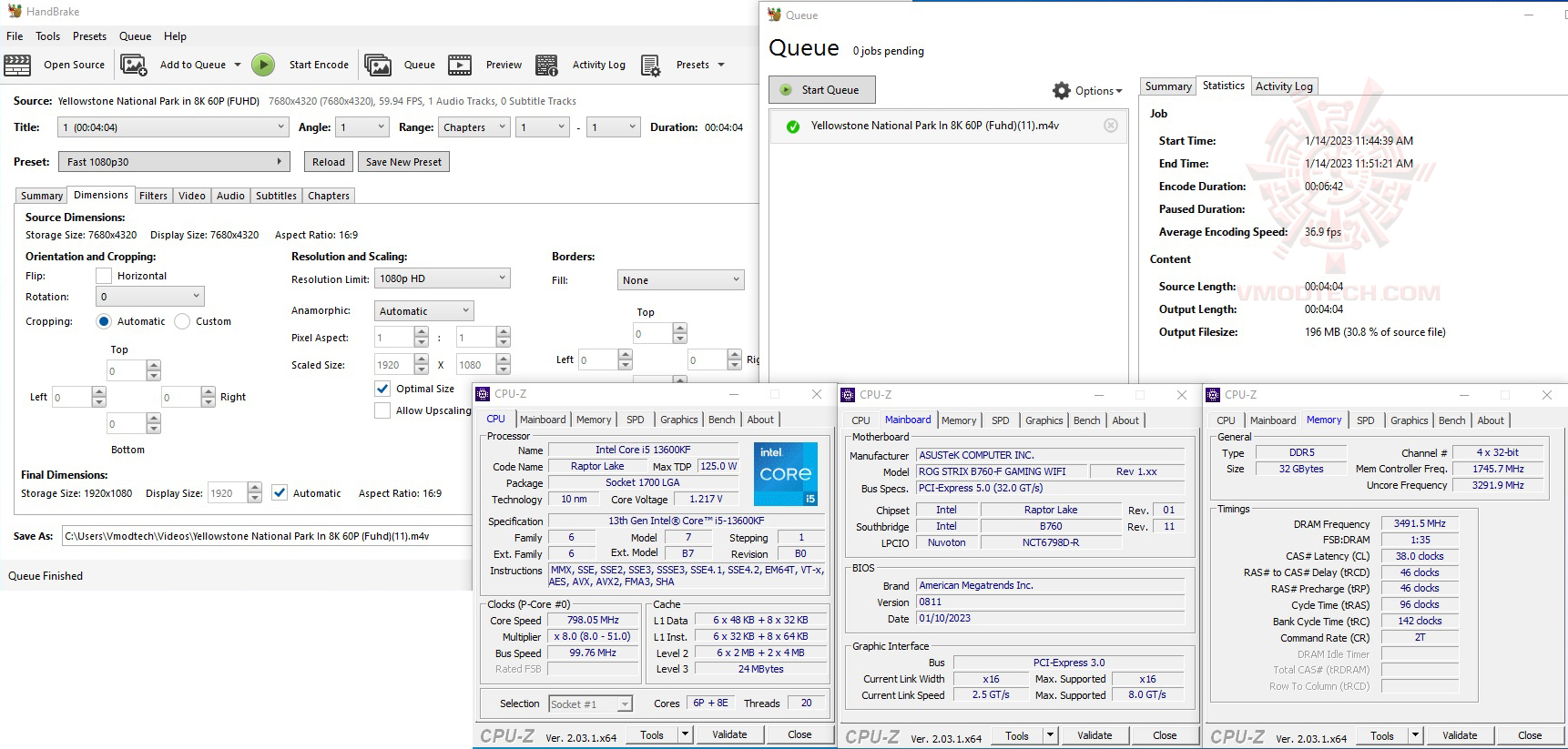
Task: Toggle the Optimal Size checkbox
Action: 382,389
